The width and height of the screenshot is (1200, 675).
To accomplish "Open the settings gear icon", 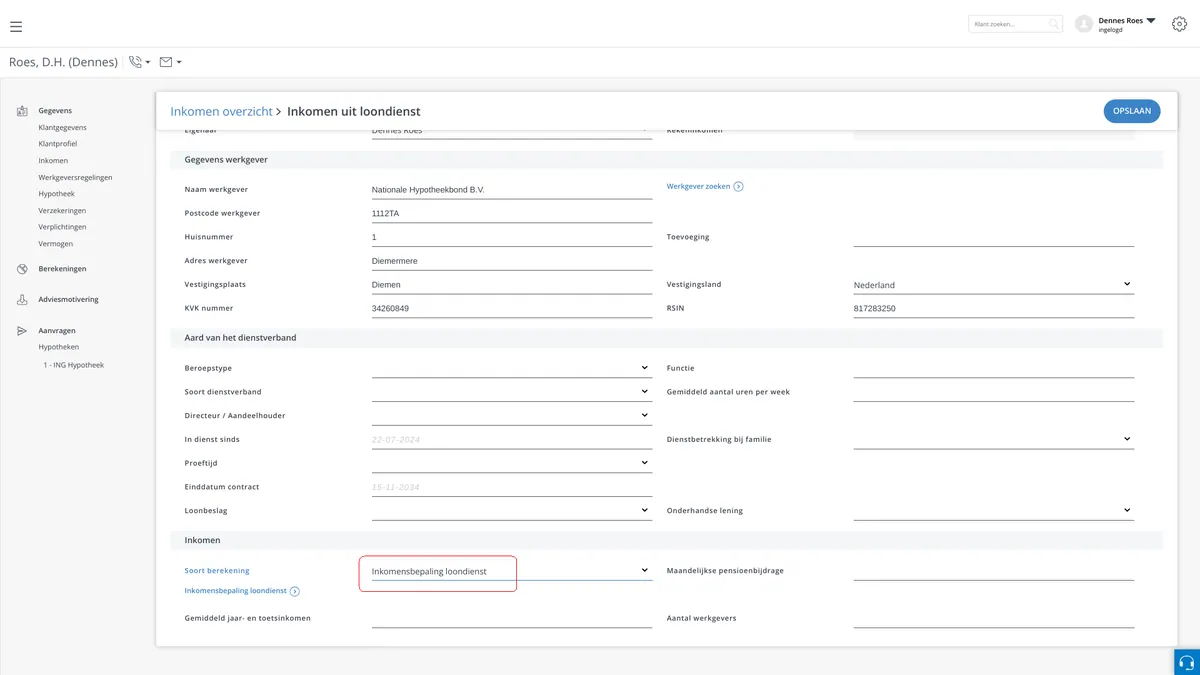I will [x=1179, y=24].
